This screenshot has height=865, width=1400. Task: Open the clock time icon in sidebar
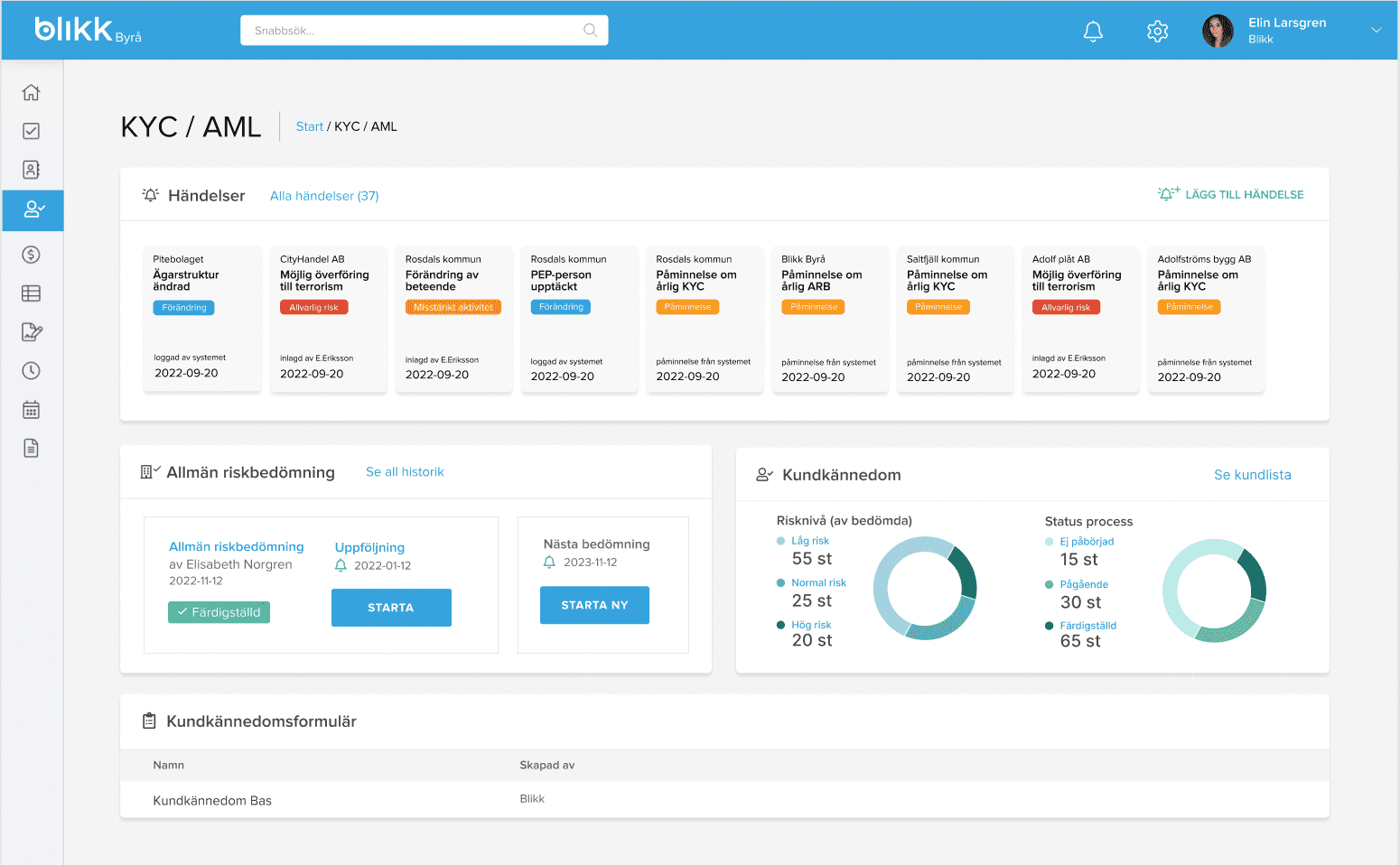coord(31,371)
